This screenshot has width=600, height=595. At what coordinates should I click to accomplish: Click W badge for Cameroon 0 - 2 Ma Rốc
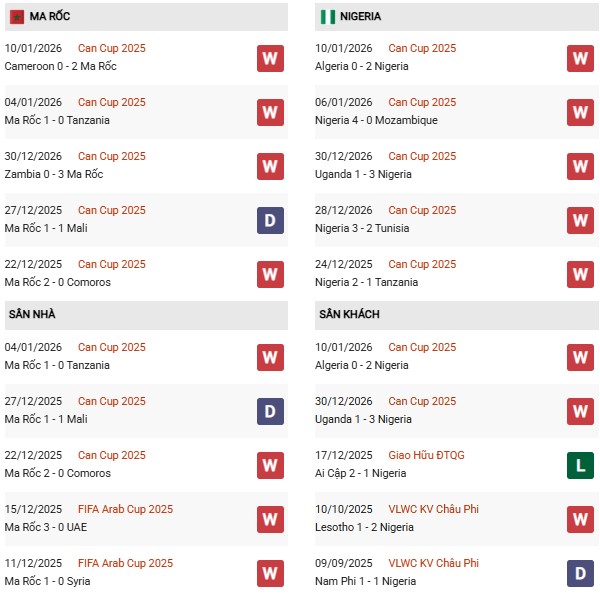[270, 58]
